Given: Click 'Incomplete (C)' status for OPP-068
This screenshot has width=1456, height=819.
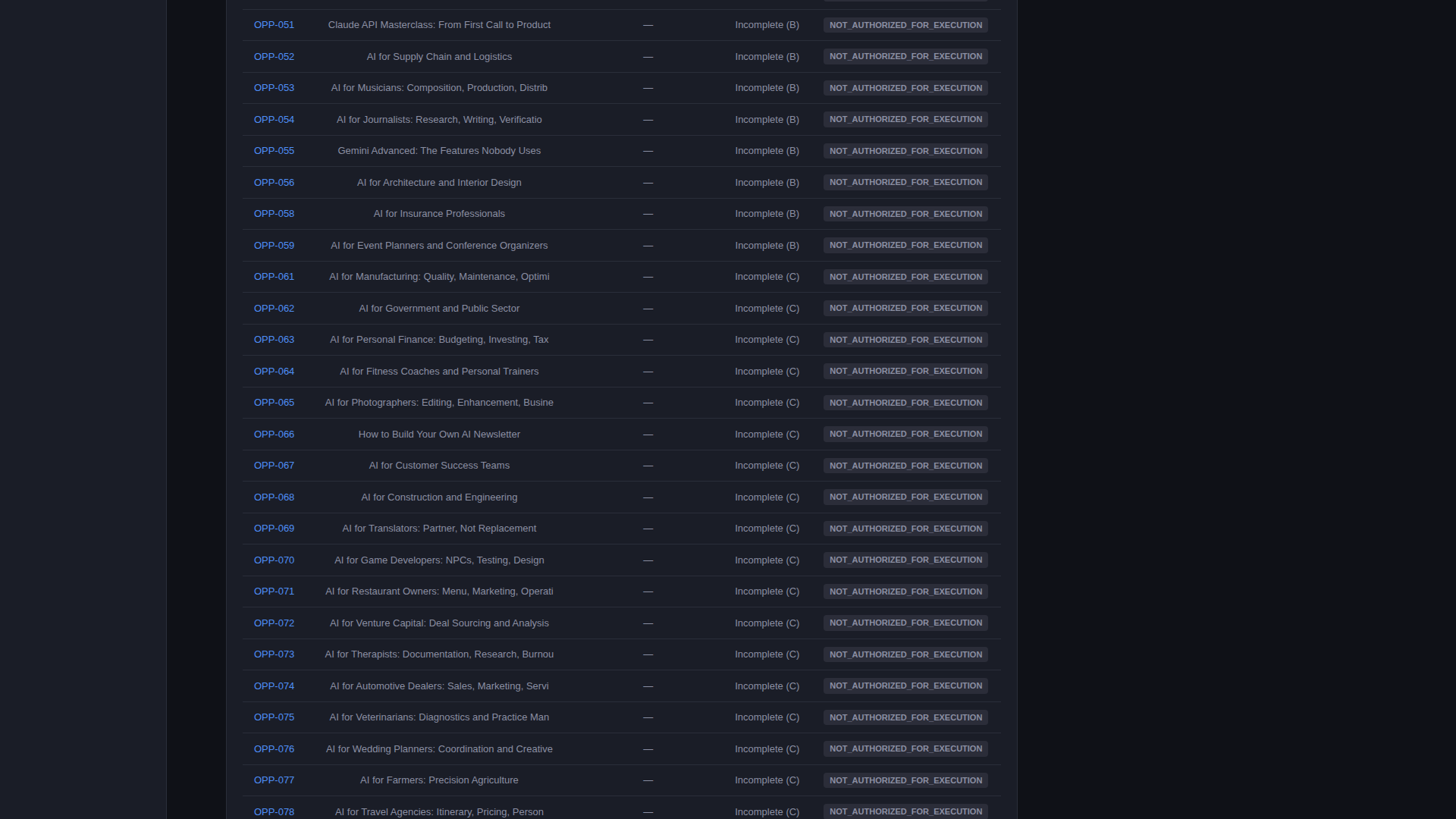Looking at the screenshot, I should (x=767, y=497).
